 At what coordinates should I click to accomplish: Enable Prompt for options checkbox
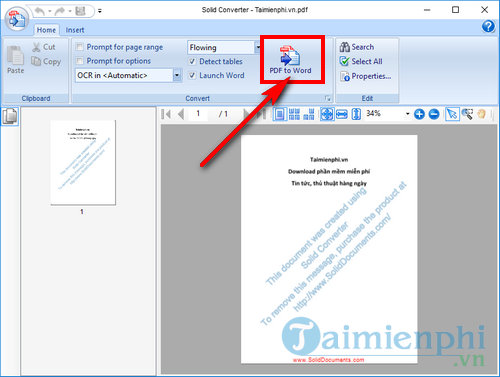tap(79, 61)
